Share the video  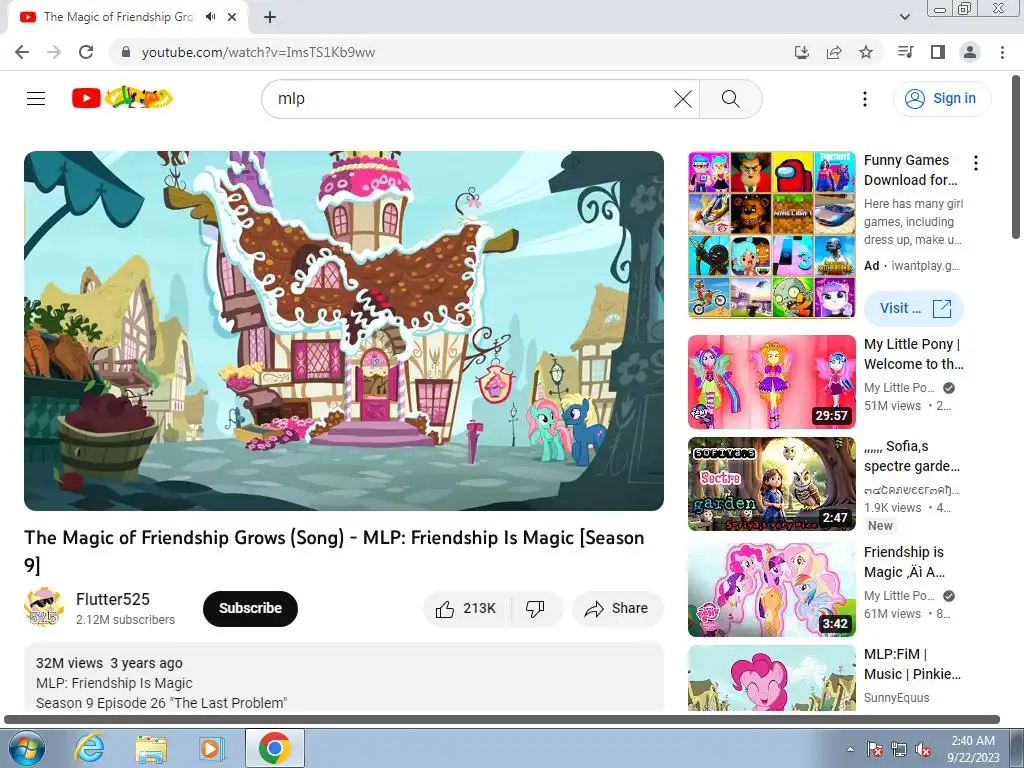coord(617,609)
